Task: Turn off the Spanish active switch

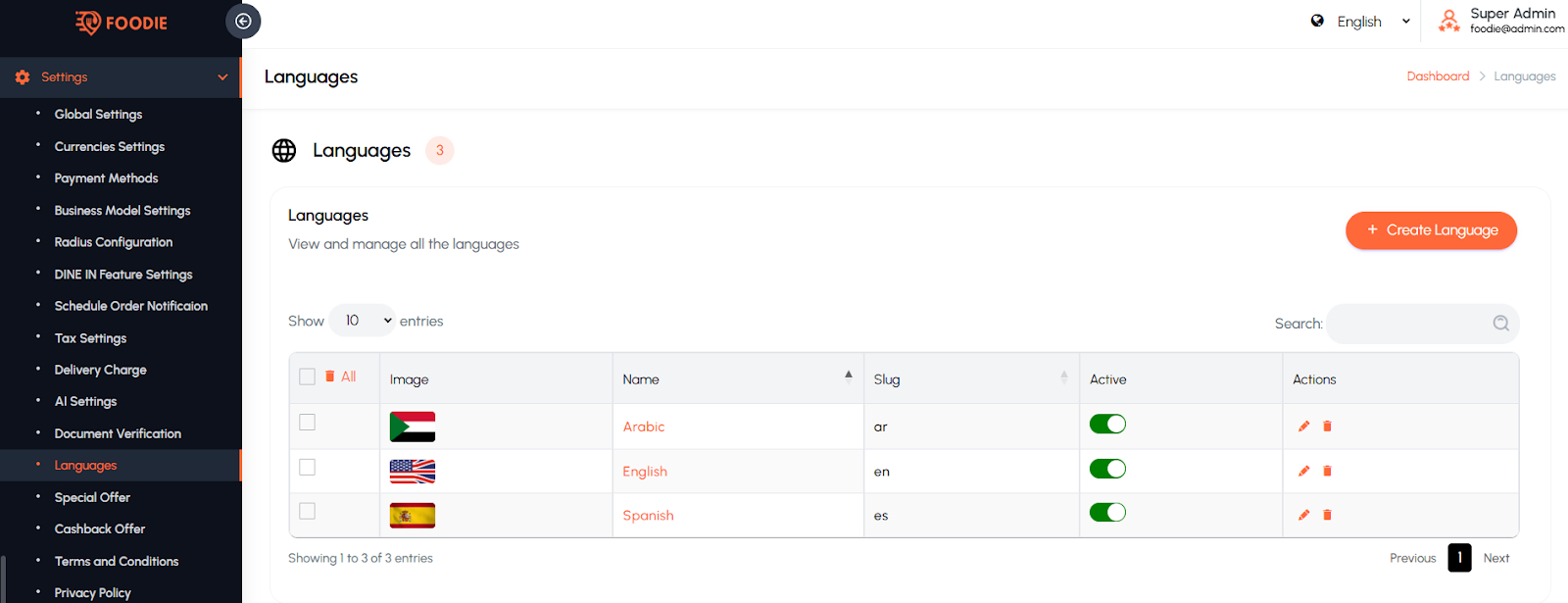Action: tap(1107, 513)
